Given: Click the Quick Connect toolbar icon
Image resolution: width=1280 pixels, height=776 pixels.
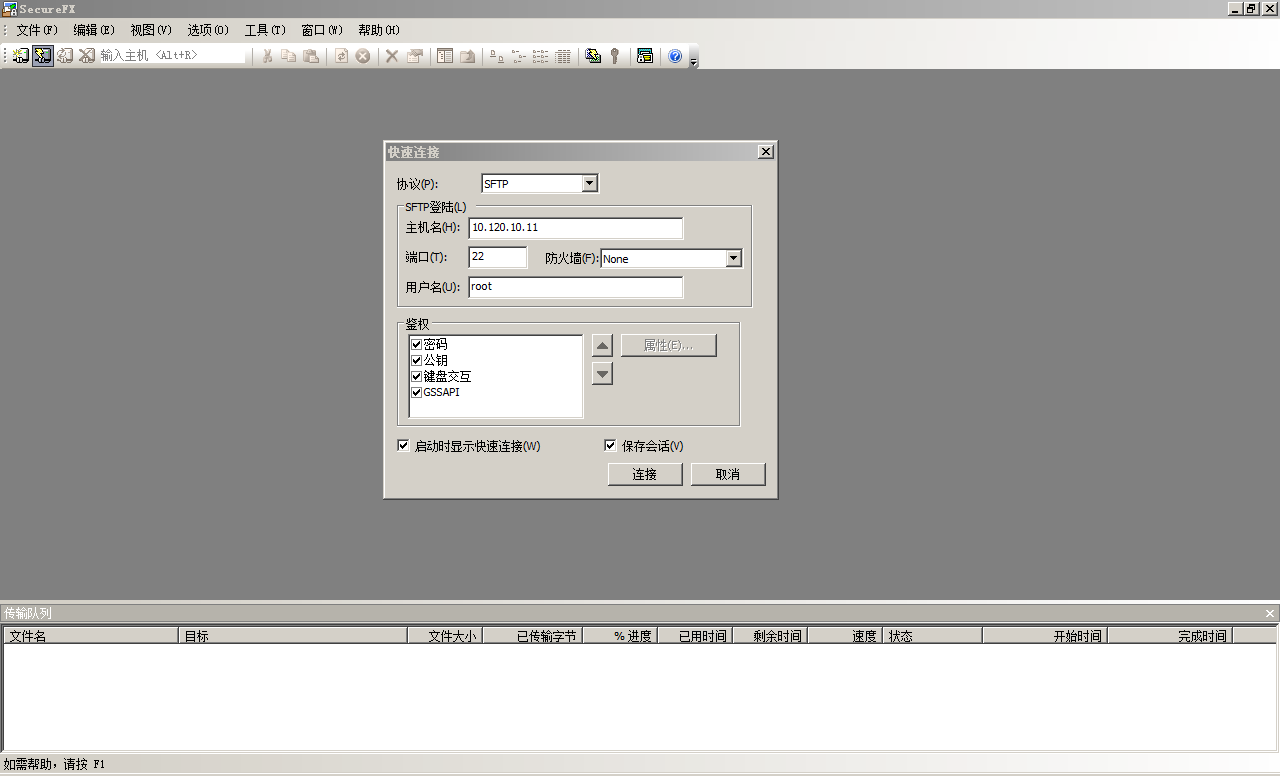Looking at the screenshot, I should [x=42, y=56].
